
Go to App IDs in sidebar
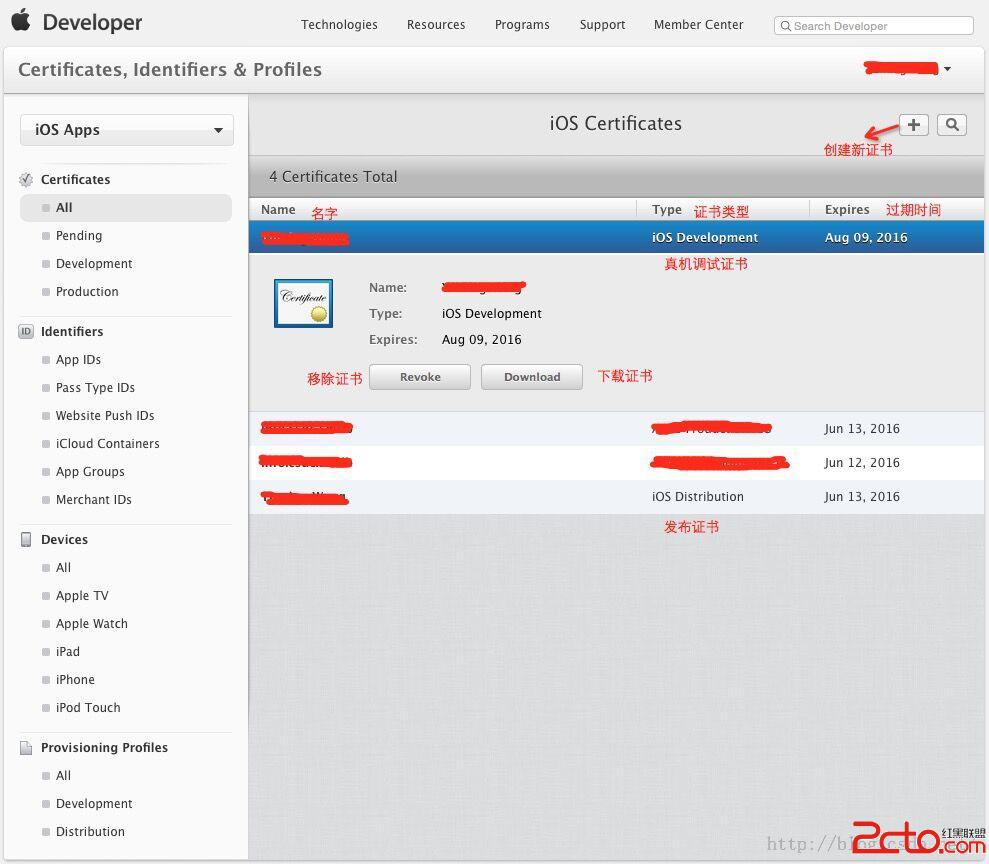click(x=78, y=360)
